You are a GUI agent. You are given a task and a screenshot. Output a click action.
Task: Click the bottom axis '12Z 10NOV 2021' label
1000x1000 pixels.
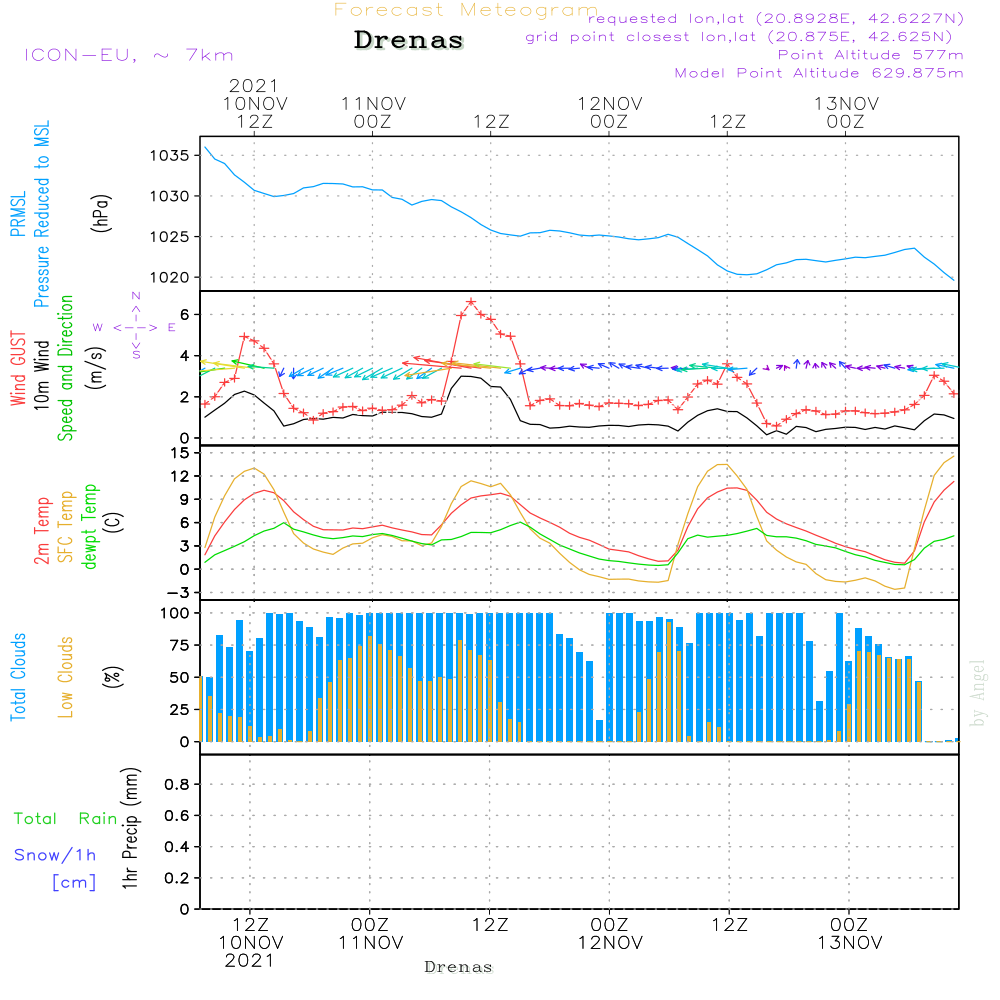(251, 943)
